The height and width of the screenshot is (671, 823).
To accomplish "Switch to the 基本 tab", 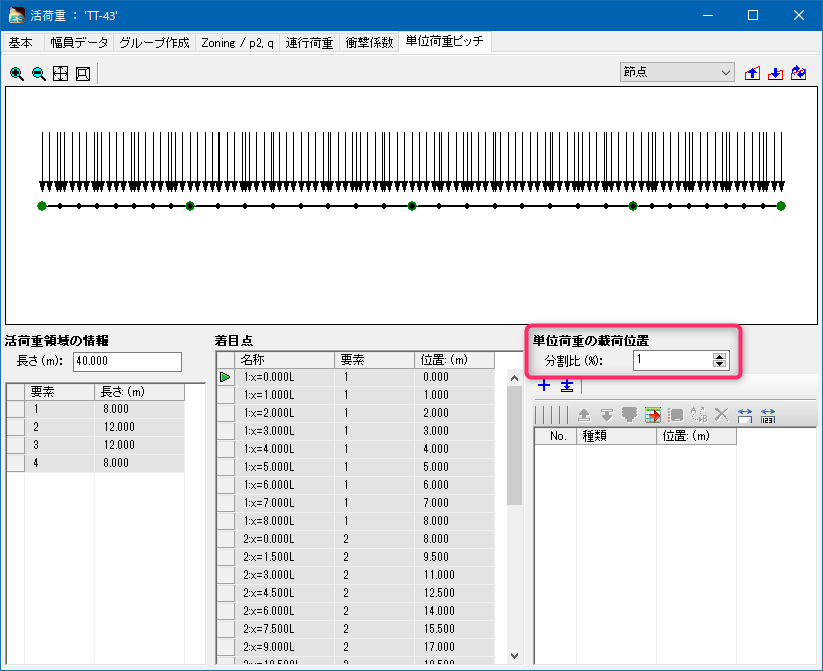I will click(21, 43).
